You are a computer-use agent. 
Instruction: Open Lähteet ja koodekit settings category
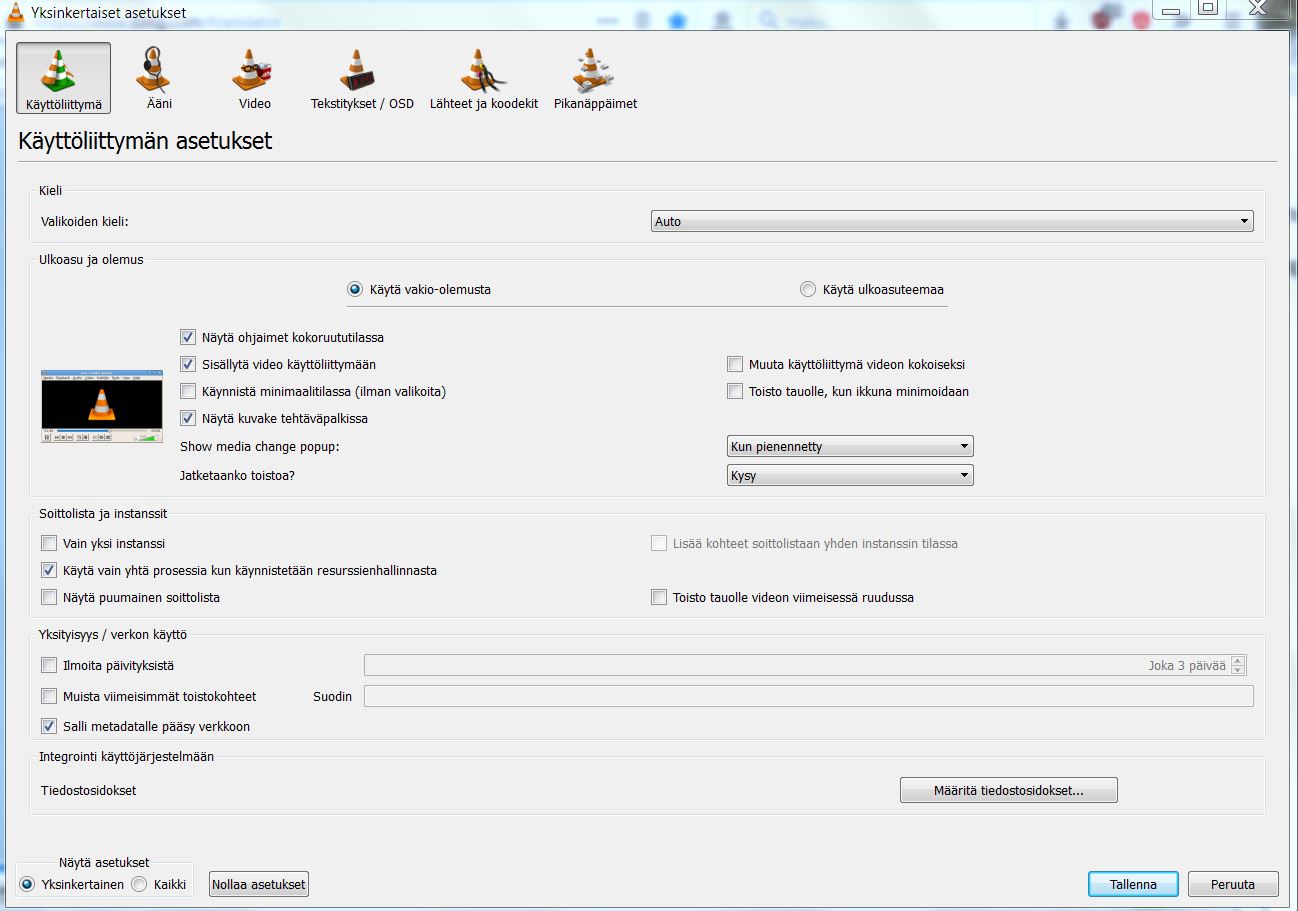click(x=484, y=78)
